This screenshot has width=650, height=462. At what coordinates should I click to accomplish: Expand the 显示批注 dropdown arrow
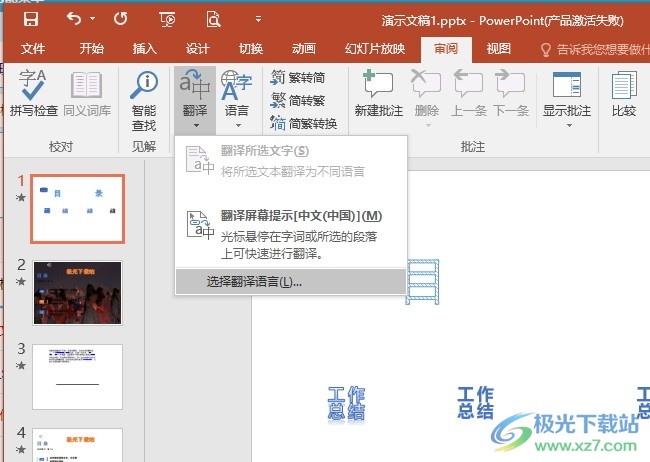click(x=569, y=125)
